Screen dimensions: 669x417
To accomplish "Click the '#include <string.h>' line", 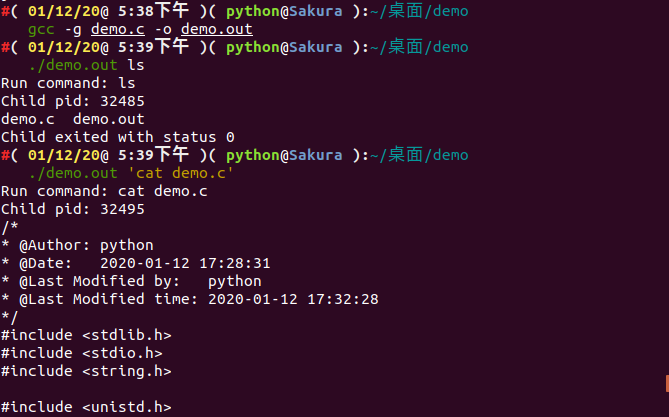I will [86, 371].
